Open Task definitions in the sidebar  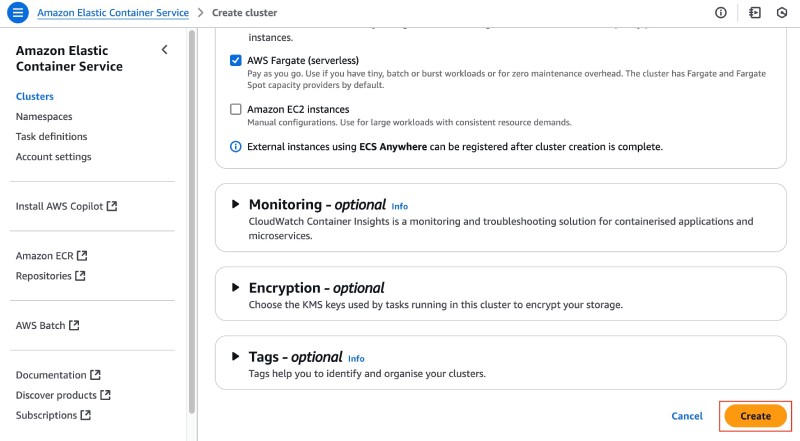(52, 136)
